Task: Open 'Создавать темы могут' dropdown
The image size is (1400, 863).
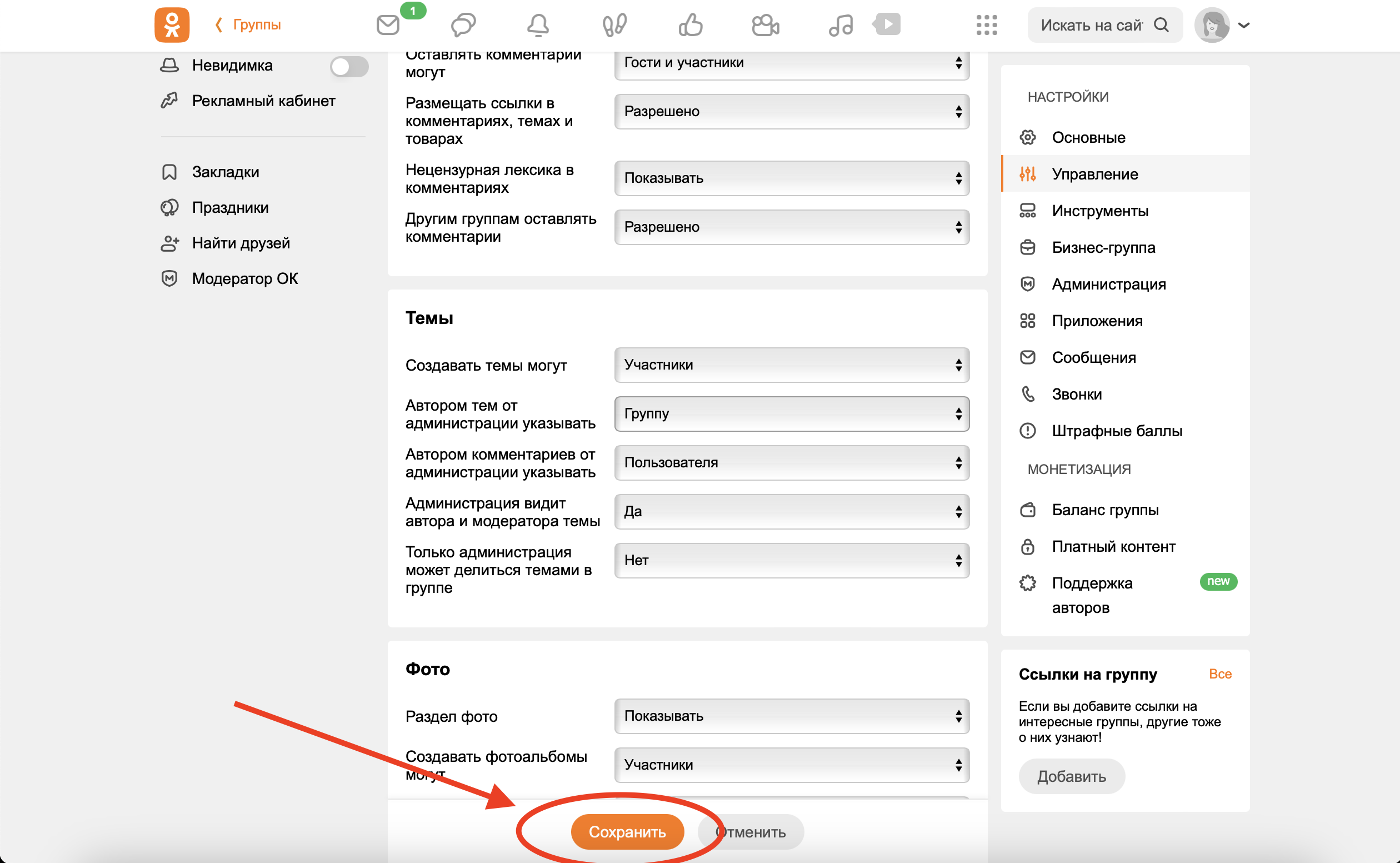Action: (791, 365)
